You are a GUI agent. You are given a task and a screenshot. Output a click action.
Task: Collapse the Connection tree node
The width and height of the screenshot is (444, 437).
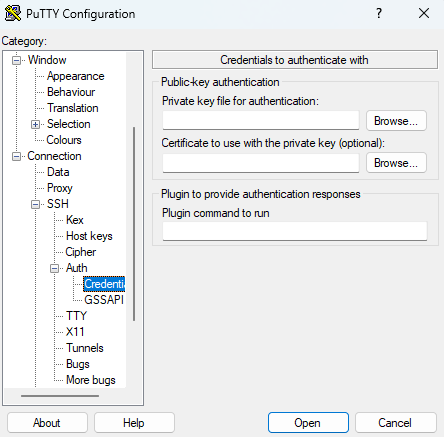(16, 156)
